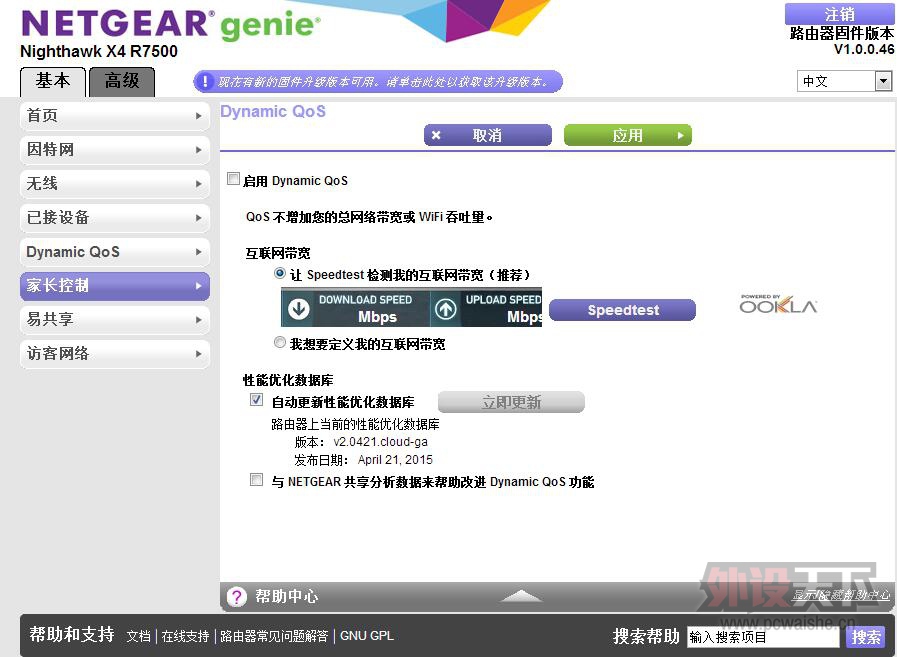Image resolution: width=897 pixels, height=657 pixels.
Task: Expand help center with the up triangle
Action: click(520, 596)
